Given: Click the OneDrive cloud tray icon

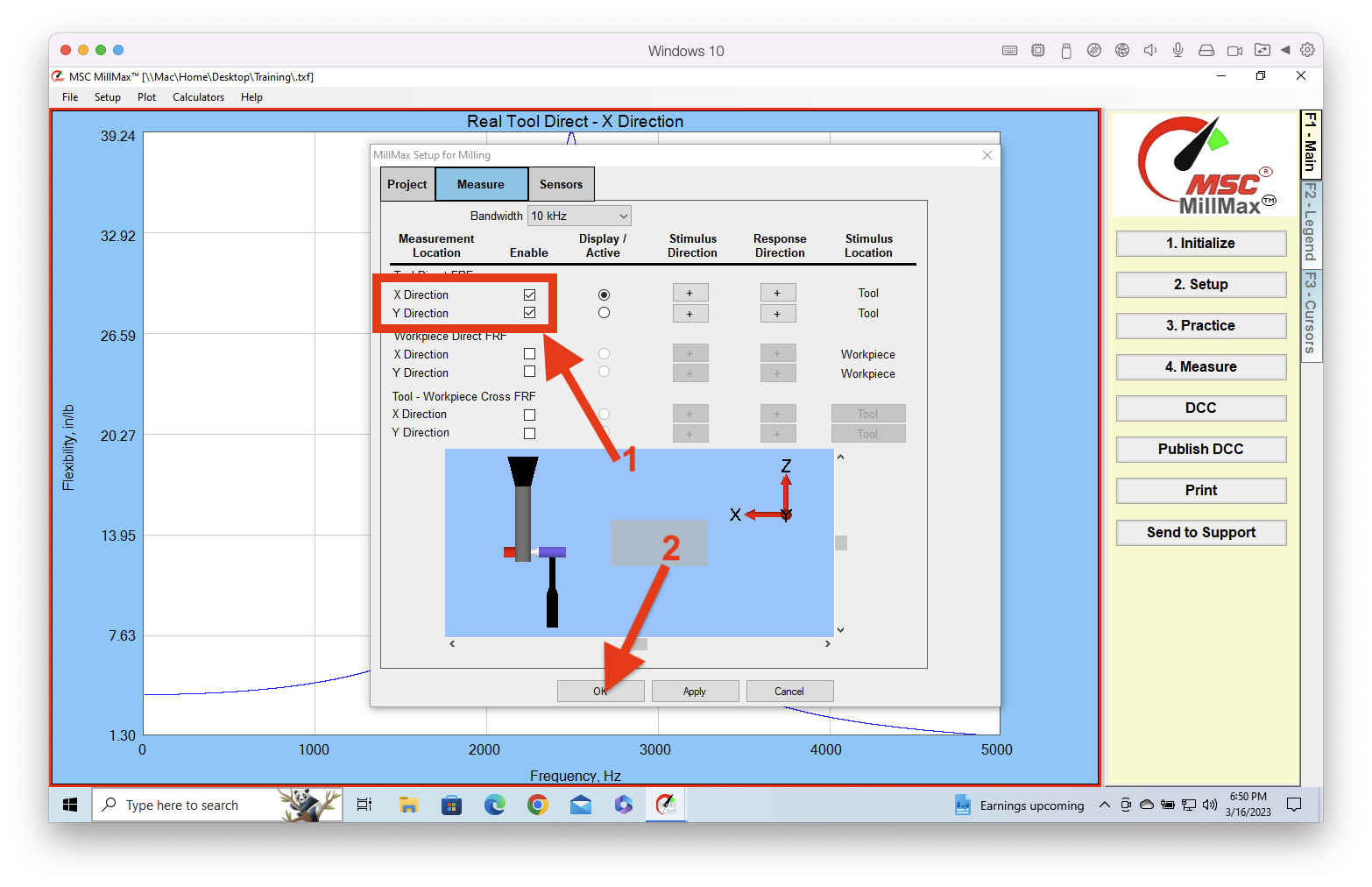Looking at the screenshot, I should [x=1147, y=805].
